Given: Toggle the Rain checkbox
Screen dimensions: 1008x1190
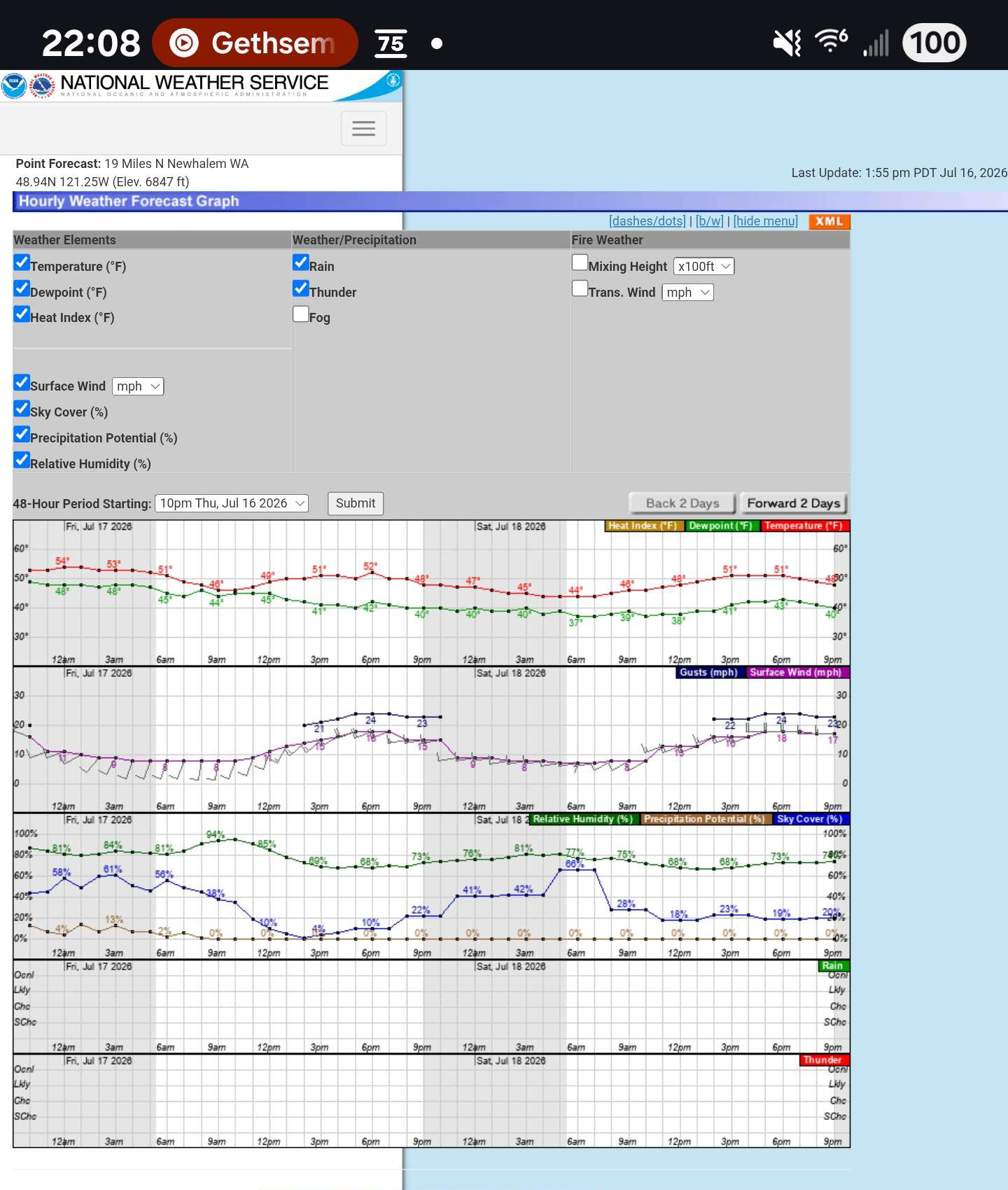Looking at the screenshot, I should pos(301,263).
